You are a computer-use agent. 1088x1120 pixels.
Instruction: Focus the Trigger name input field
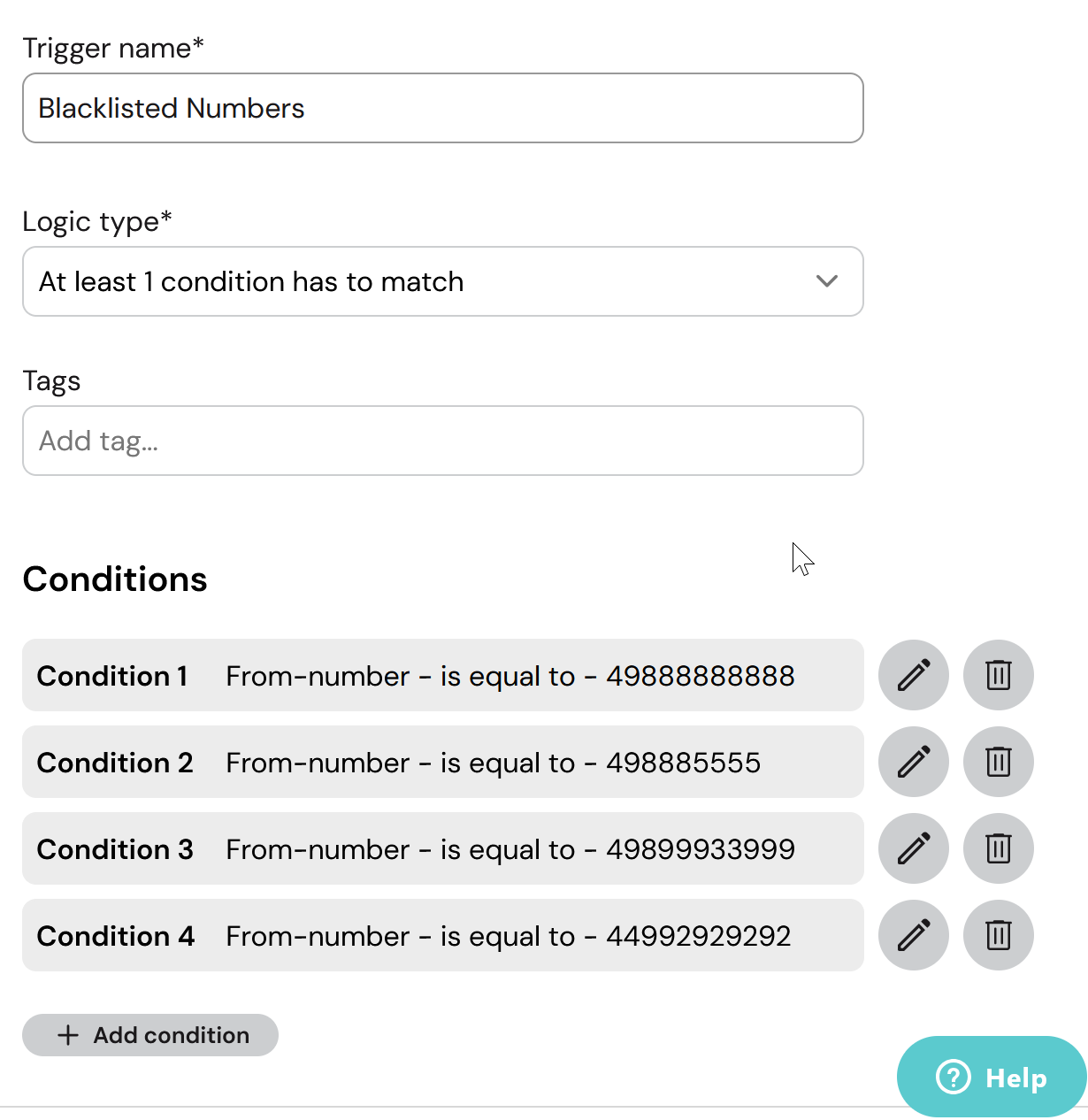pos(442,108)
